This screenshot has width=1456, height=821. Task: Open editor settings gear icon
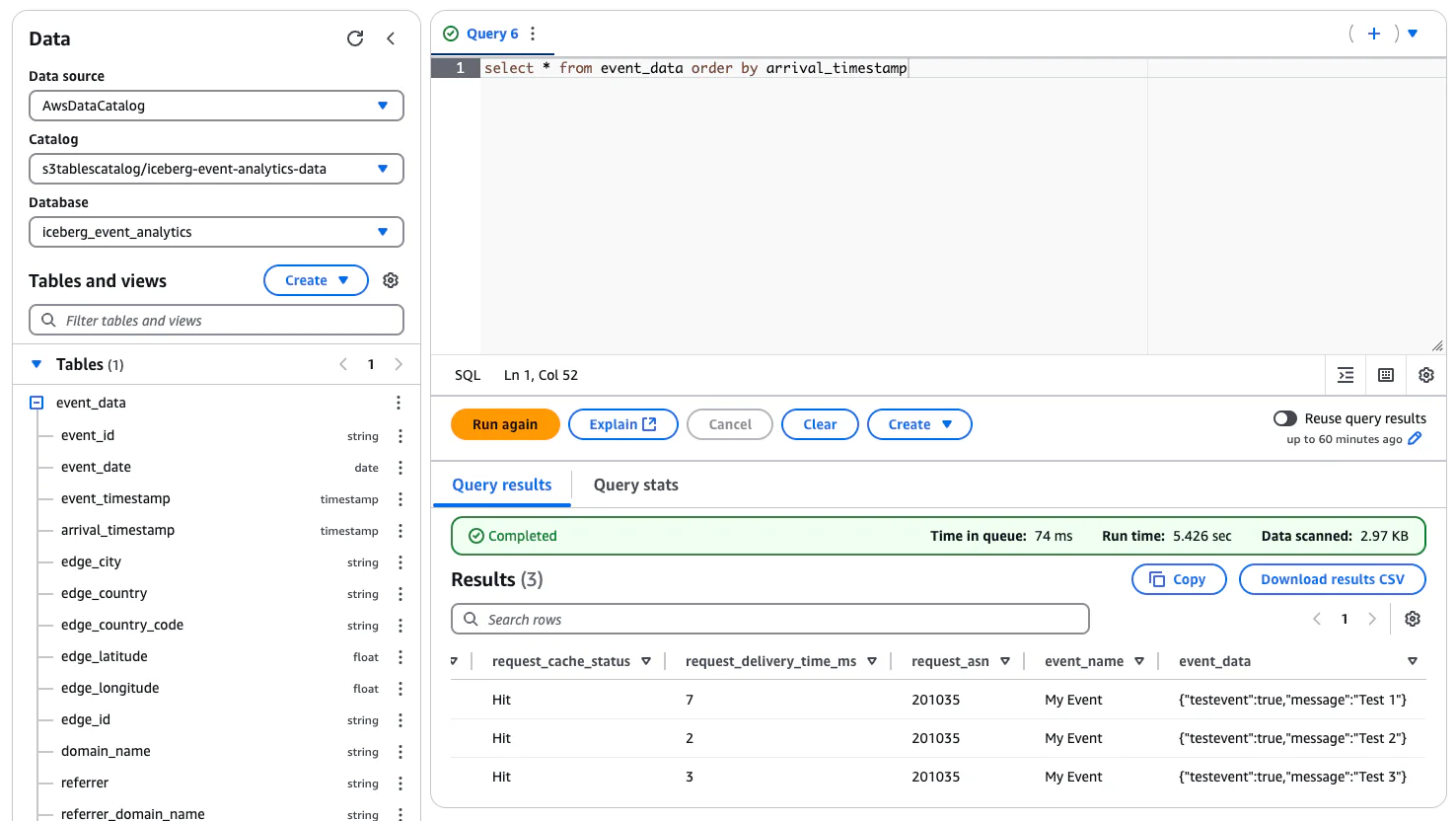tap(1426, 375)
